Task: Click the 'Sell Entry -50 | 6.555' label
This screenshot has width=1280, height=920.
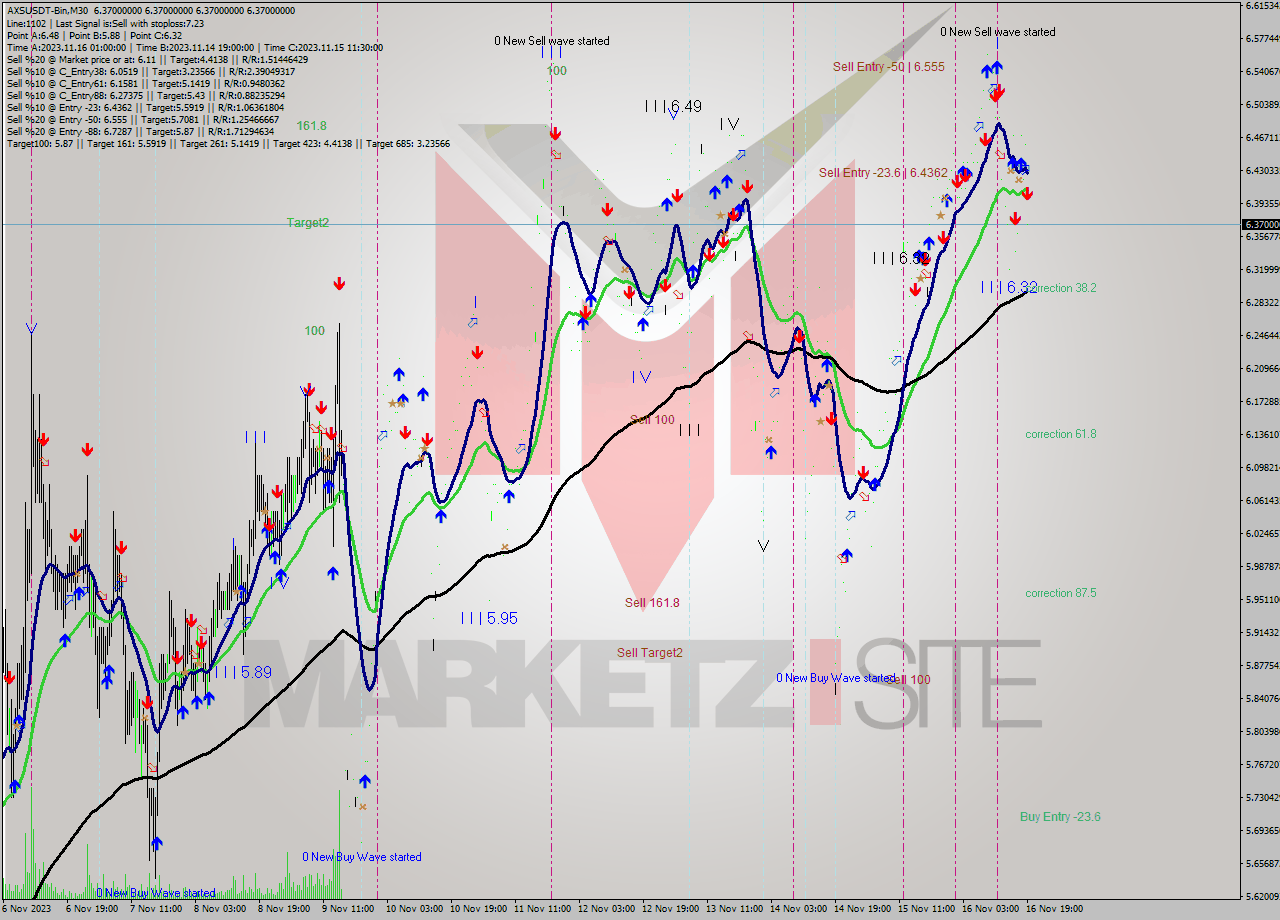Action: point(888,67)
